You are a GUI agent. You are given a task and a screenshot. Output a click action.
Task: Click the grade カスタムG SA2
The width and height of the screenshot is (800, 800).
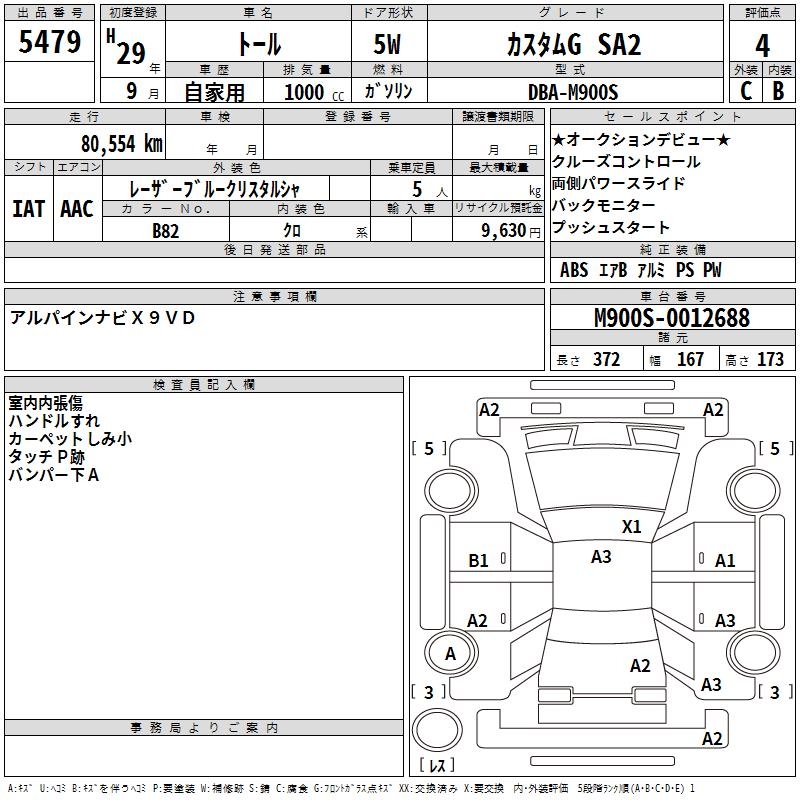pyautogui.click(x=574, y=44)
